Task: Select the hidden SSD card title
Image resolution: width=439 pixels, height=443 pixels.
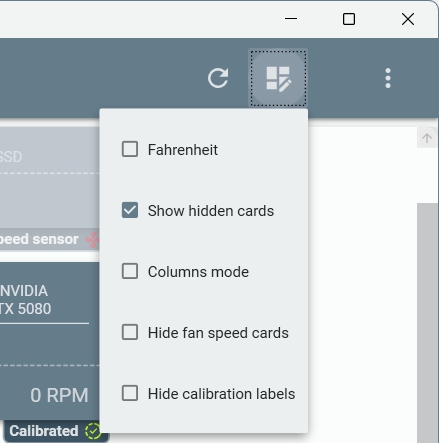Action: point(11,157)
